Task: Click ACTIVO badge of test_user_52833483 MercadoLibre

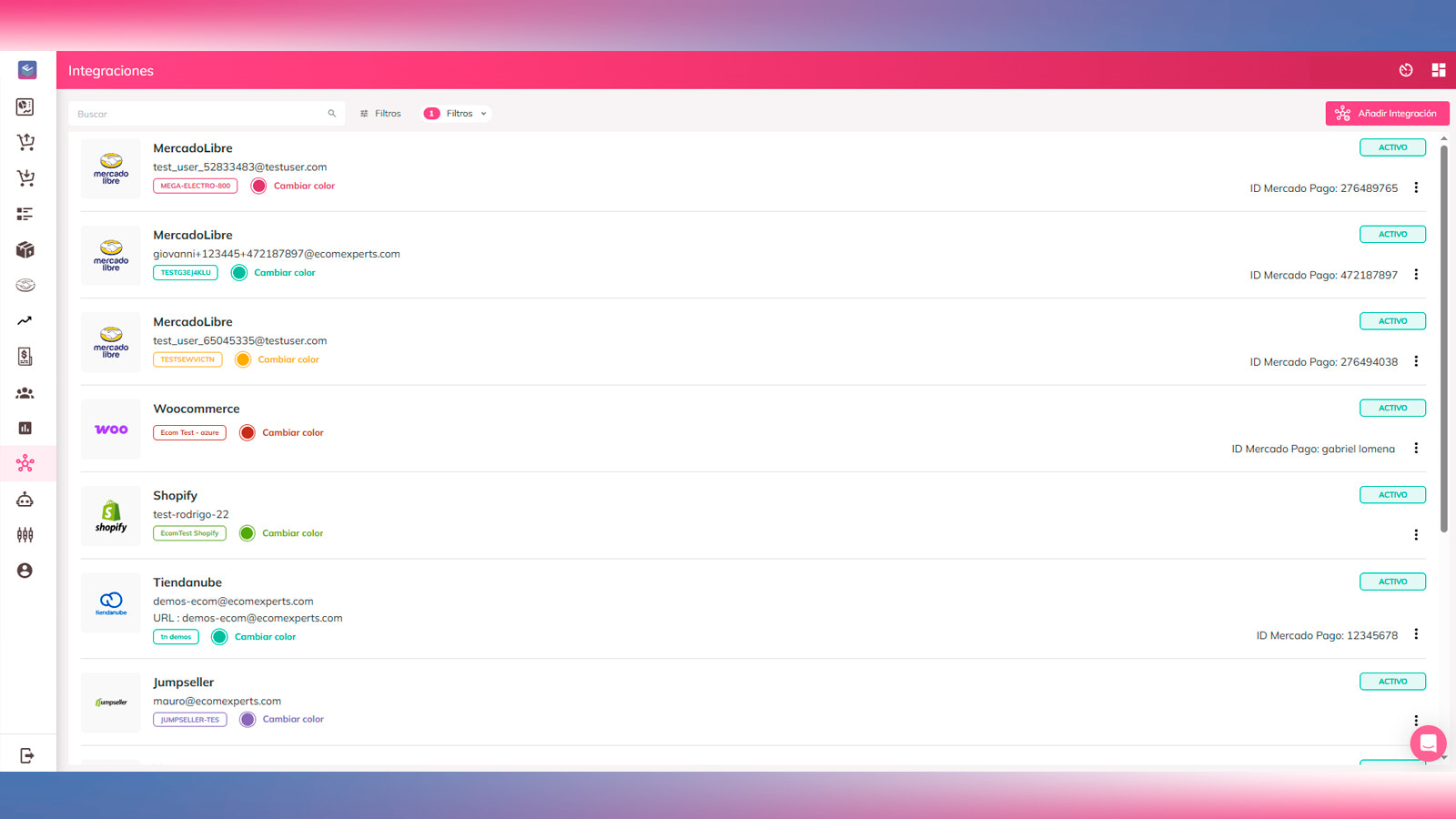Action: tap(1392, 147)
